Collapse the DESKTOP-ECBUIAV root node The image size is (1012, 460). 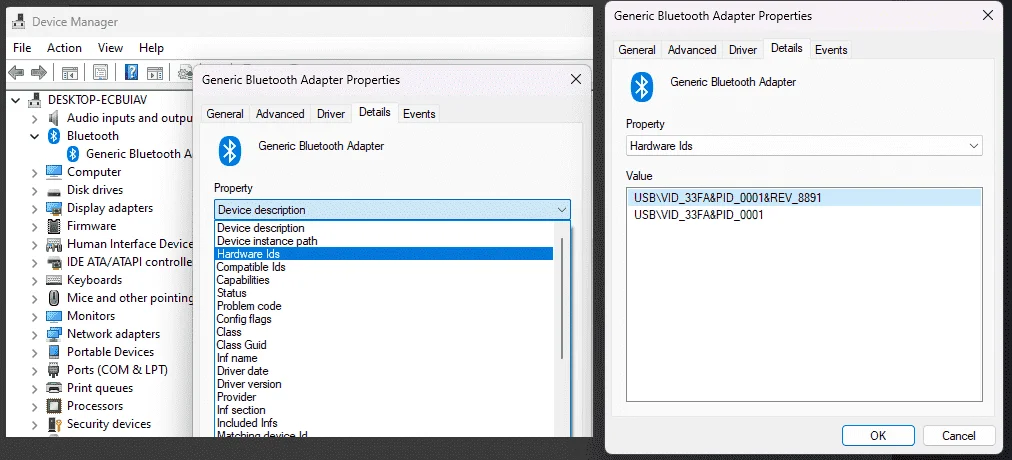coord(15,100)
